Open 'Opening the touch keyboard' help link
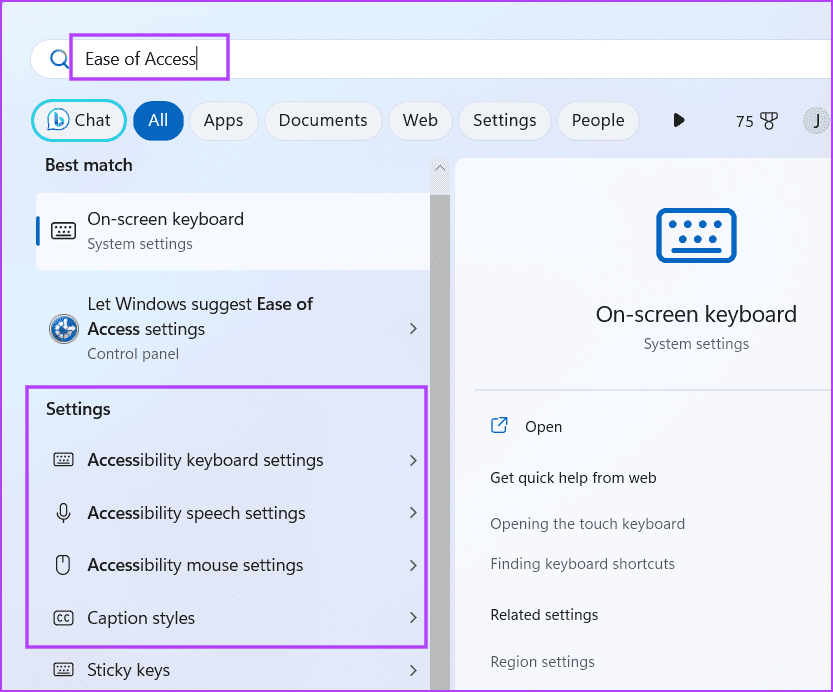This screenshot has width=833, height=692. 588,524
